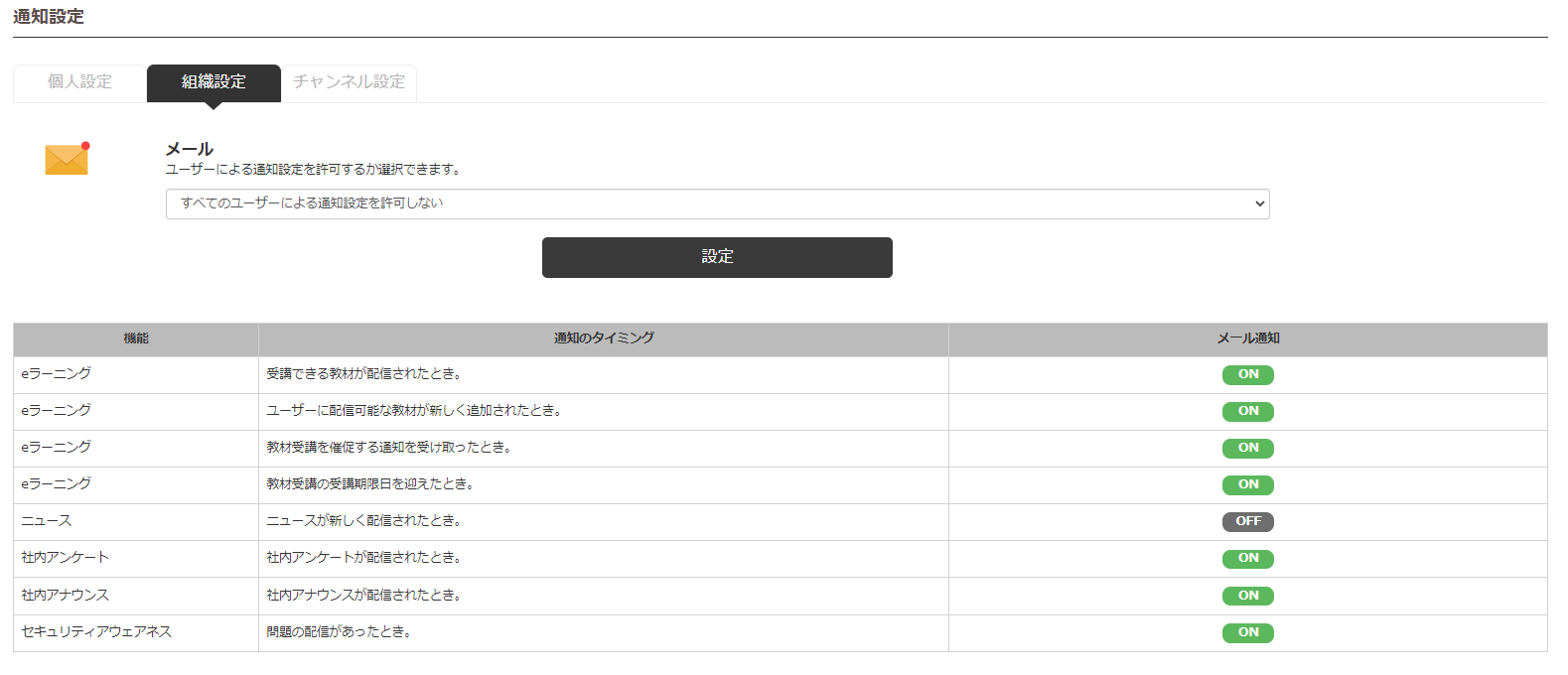Image resolution: width=1568 pixels, height=675 pixels.
Task: Disable mail for 教材受講を催促する通知 row
Action: coord(1247,448)
